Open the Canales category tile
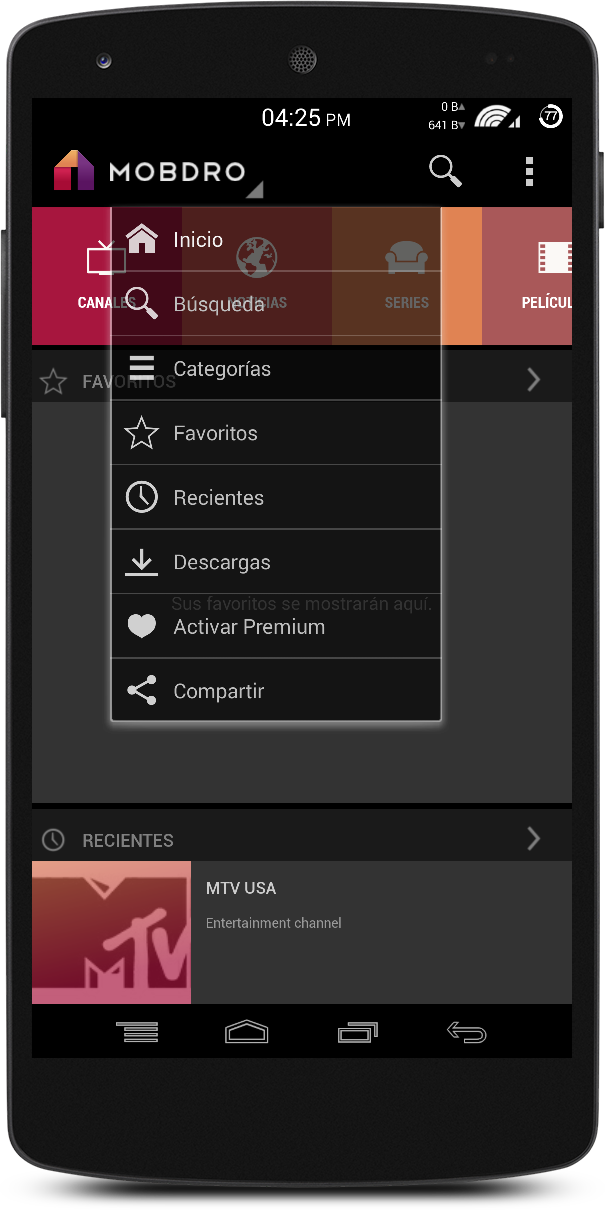605x1228 pixels. click(72, 275)
